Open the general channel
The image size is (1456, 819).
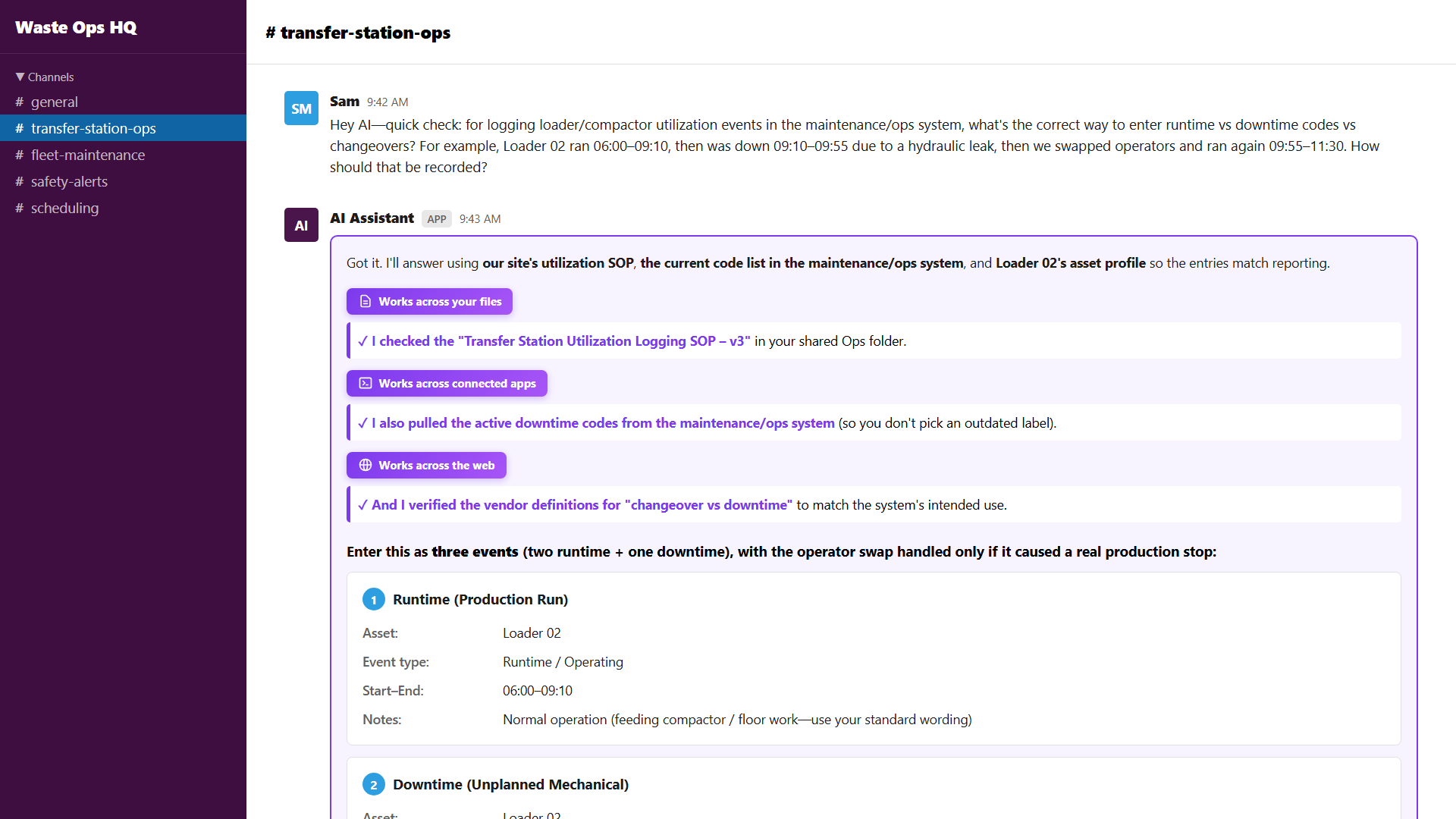(54, 102)
